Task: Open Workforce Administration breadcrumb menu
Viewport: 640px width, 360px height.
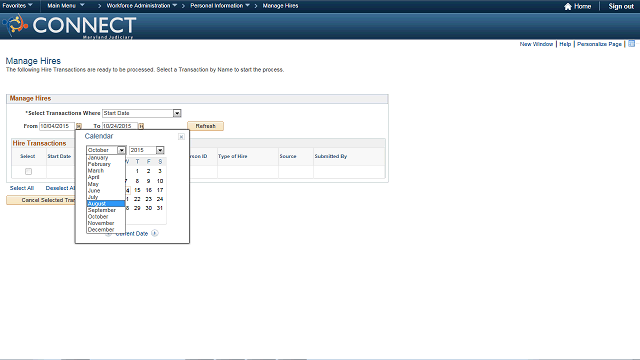Action: click(x=142, y=6)
